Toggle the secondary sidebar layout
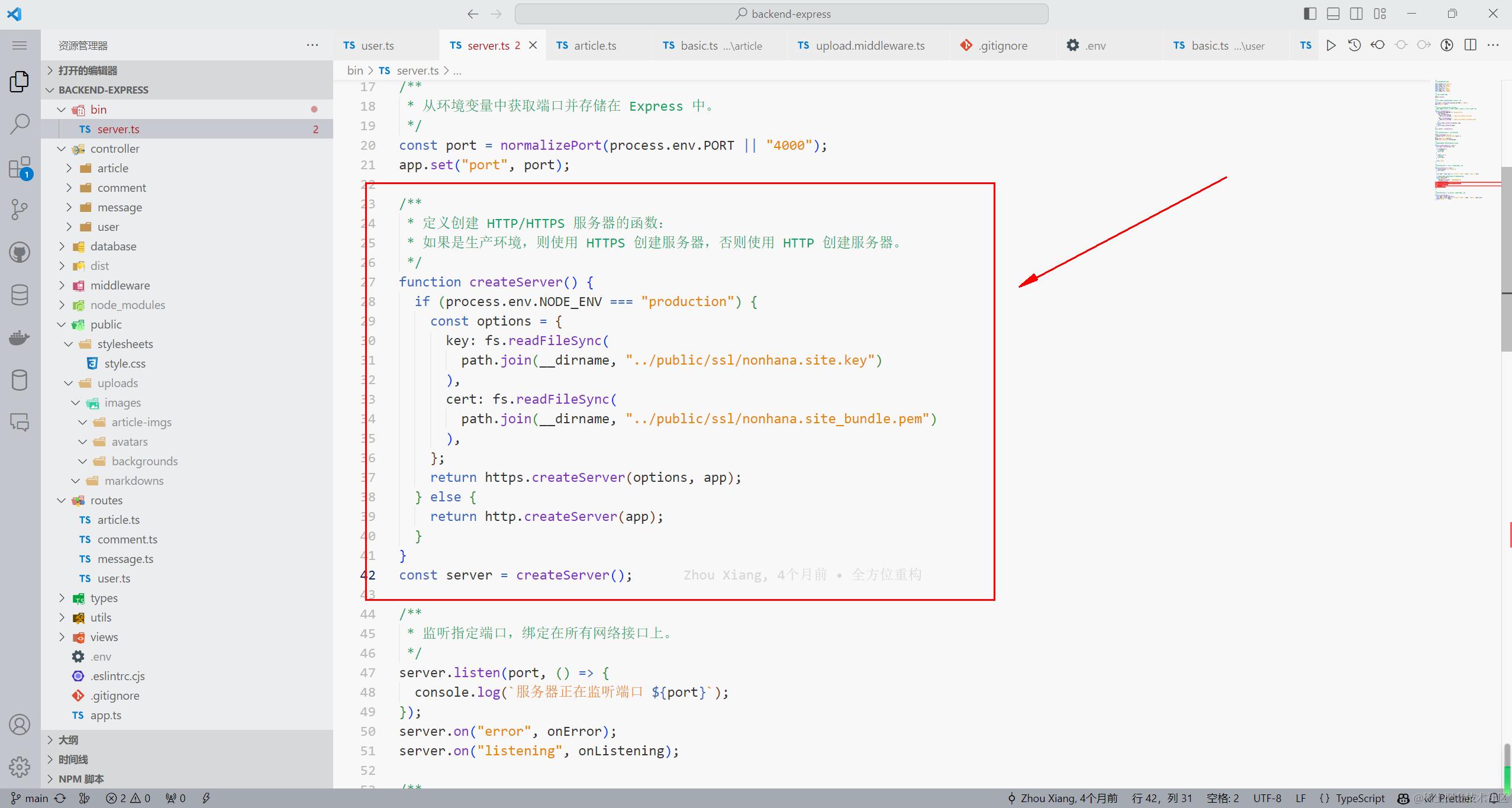 (x=1356, y=14)
